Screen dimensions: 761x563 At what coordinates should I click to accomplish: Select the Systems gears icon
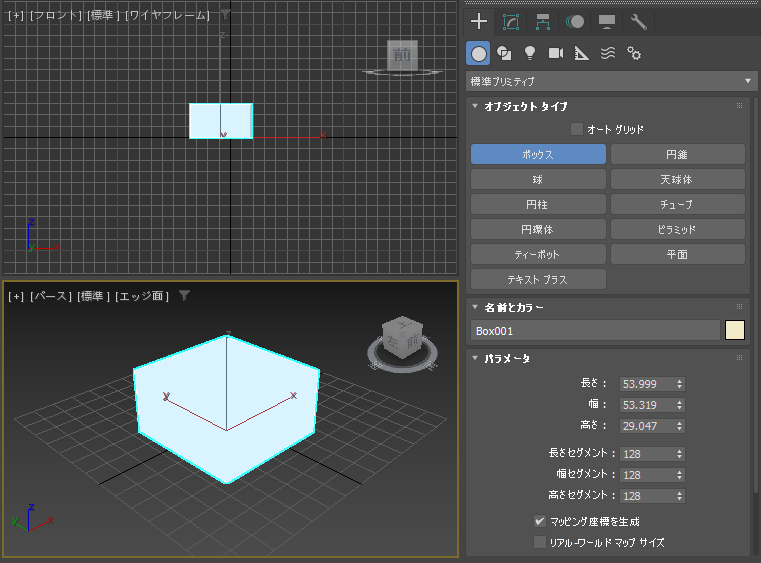tap(634, 53)
